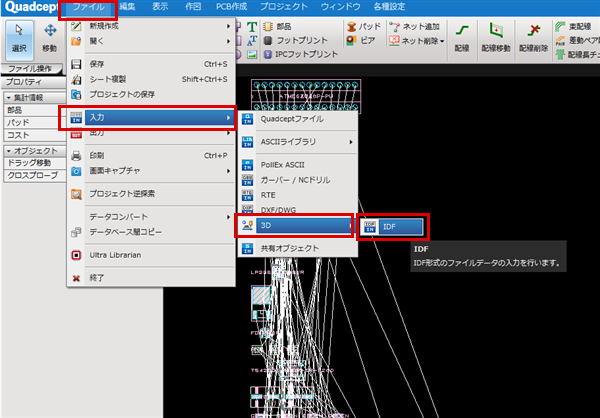Click the IDF import item

coord(392,227)
